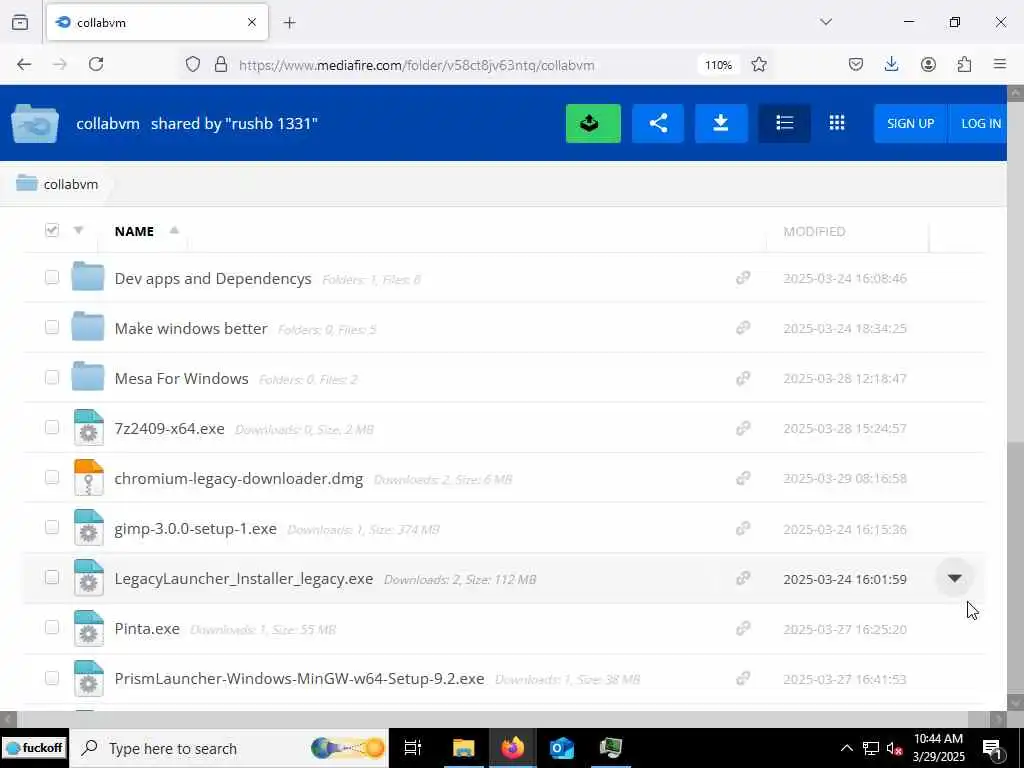Image resolution: width=1024 pixels, height=768 pixels.
Task: Check the LegacyLauncher_Installer_legacy.exe checkbox
Action: click(x=52, y=577)
